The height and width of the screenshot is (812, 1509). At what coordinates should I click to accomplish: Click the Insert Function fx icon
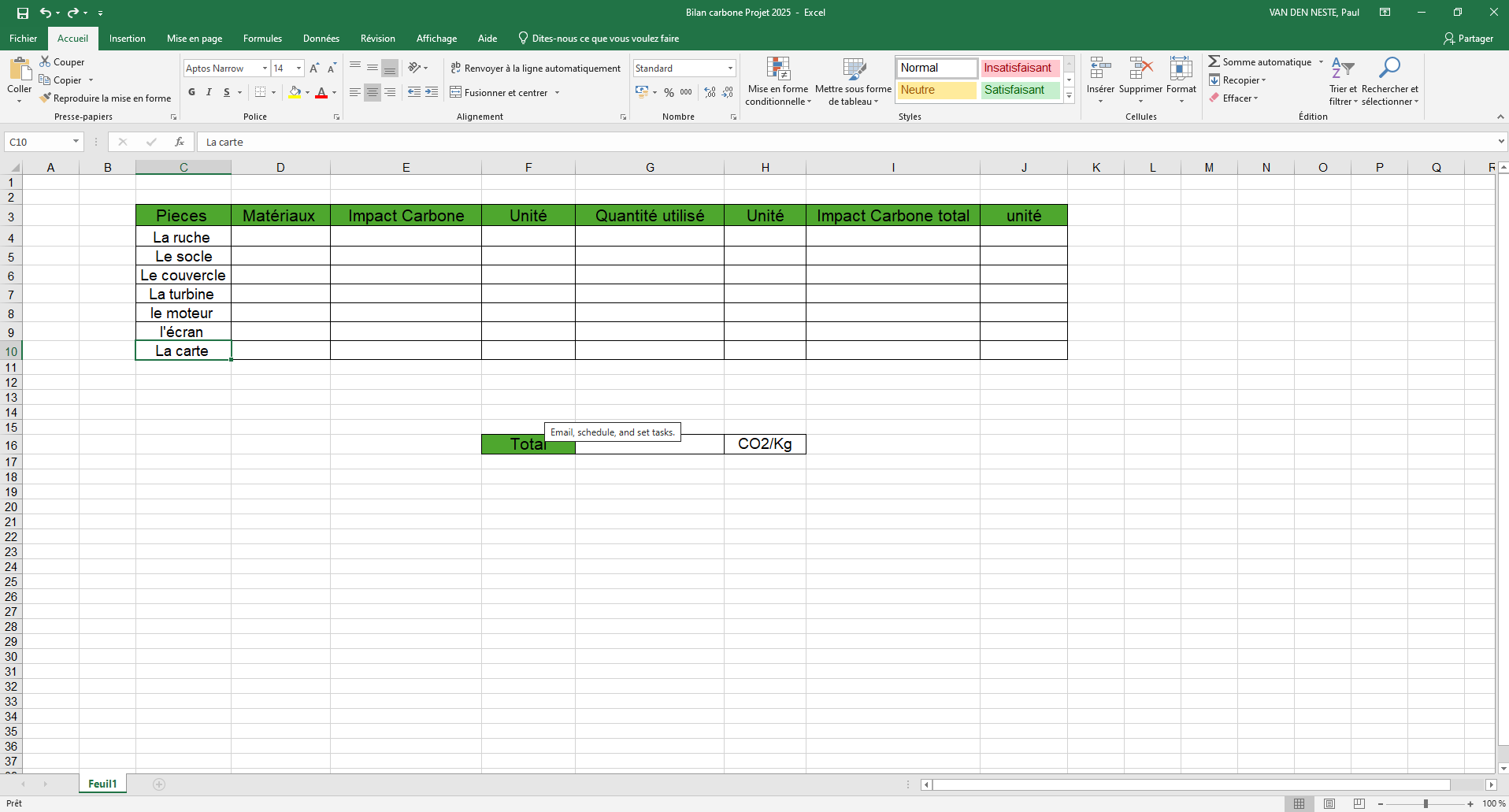click(x=180, y=142)
